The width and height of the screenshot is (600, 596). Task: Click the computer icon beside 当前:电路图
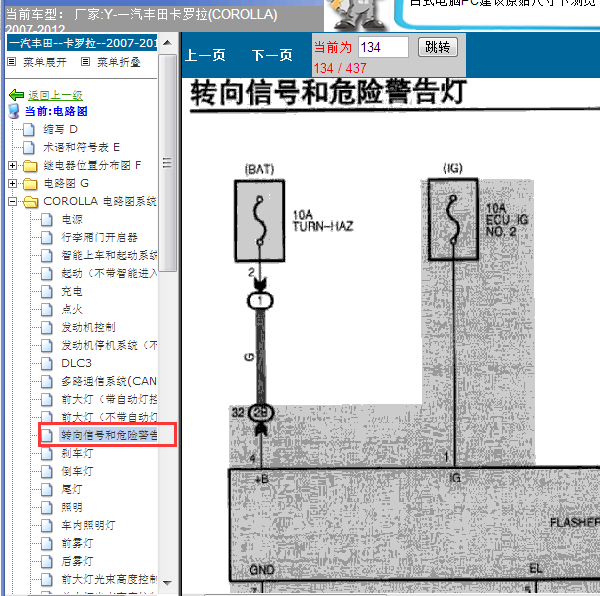click(x=14, y=111)
